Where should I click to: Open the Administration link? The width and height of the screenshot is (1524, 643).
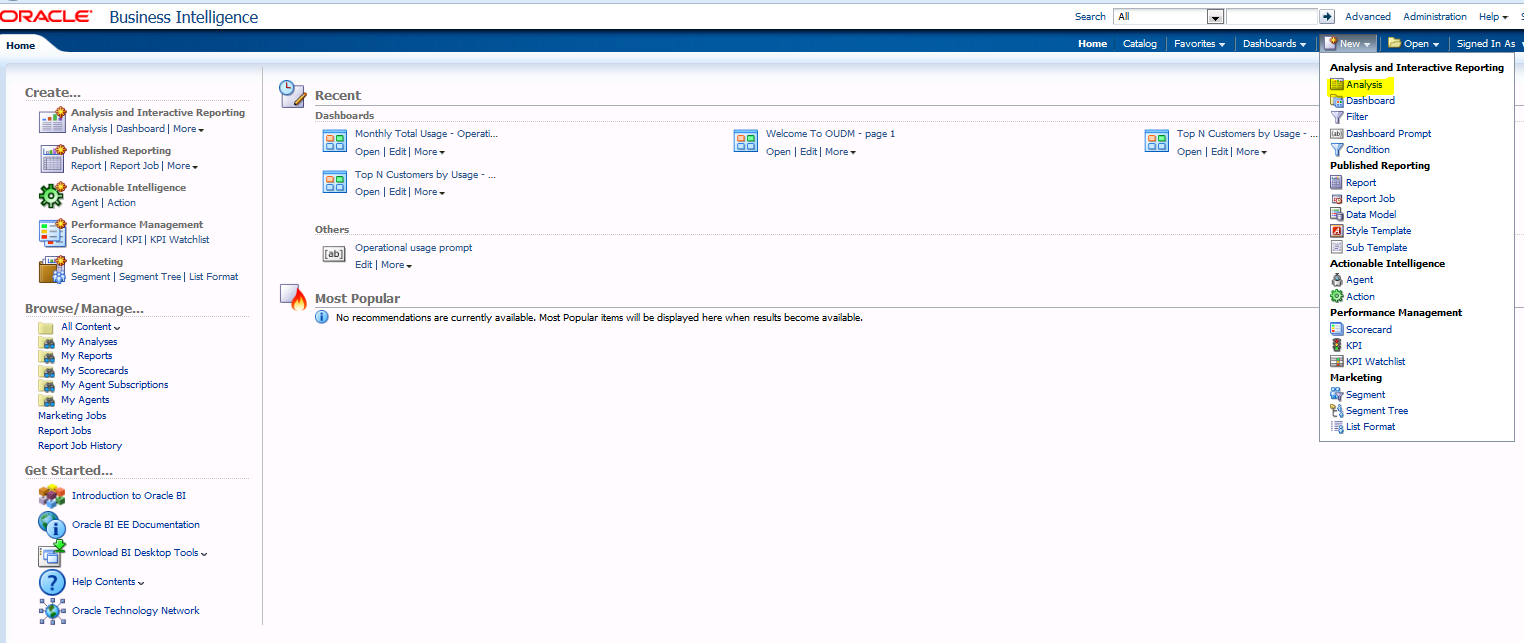pos(1435,17)
